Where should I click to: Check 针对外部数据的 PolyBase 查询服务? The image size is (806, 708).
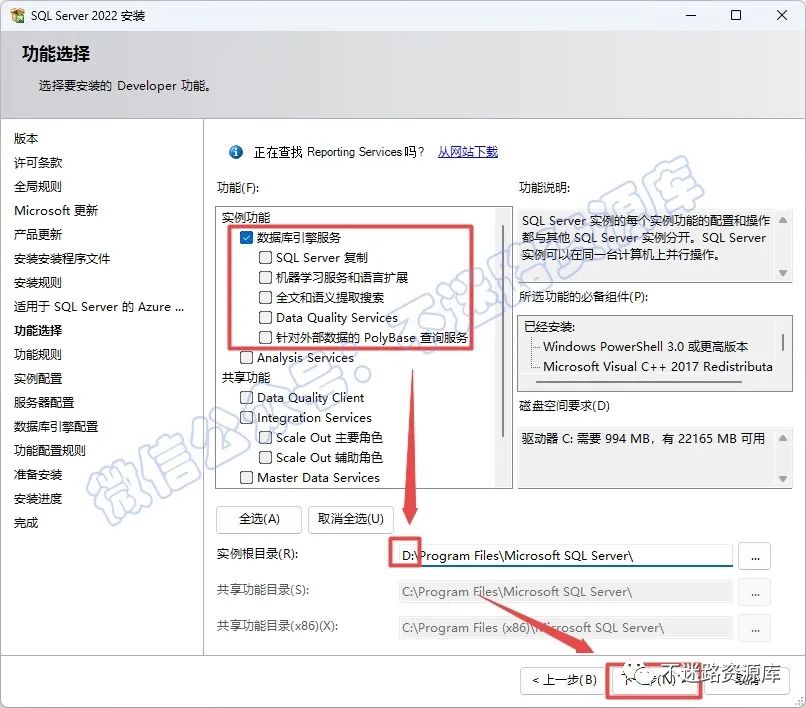click(x=265, y=337)
